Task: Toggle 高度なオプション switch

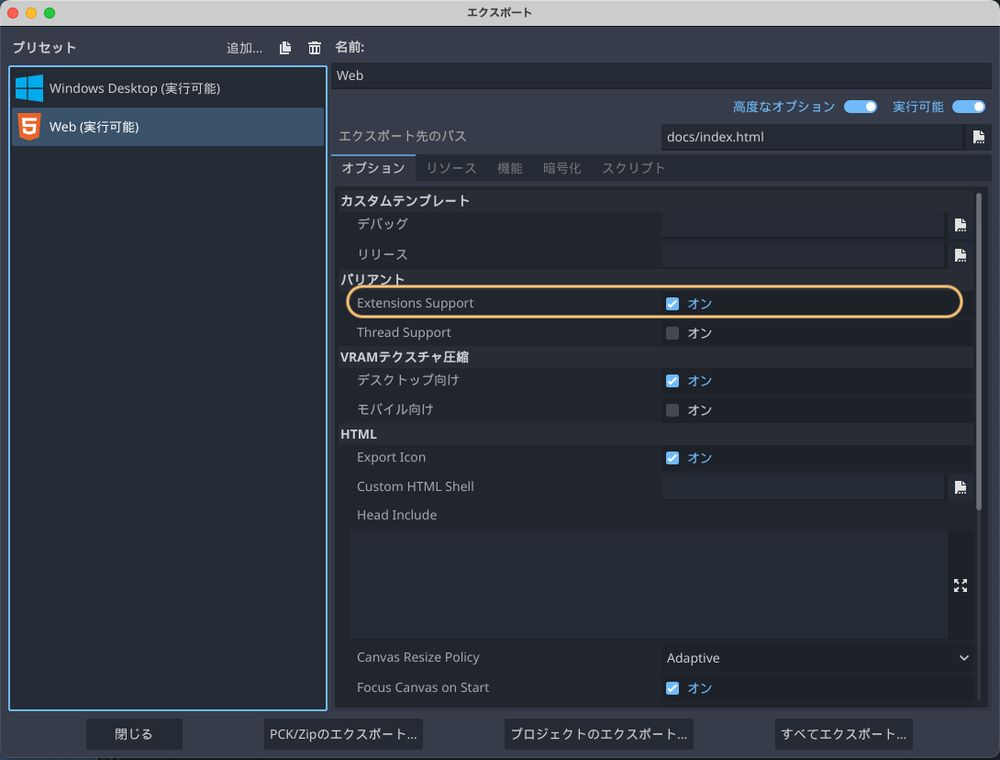Action: click(860, 106)
